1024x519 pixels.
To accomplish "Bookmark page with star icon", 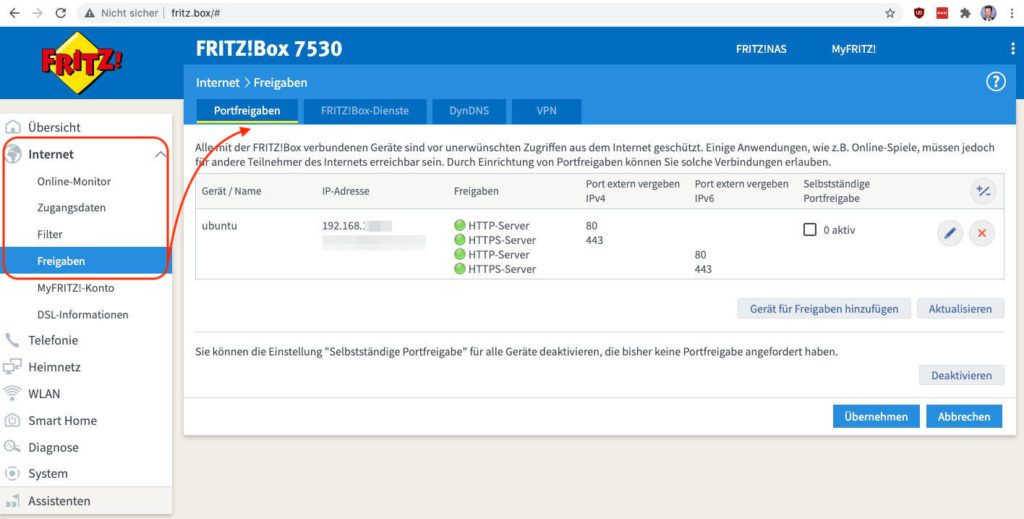I will tap(890, 13).
